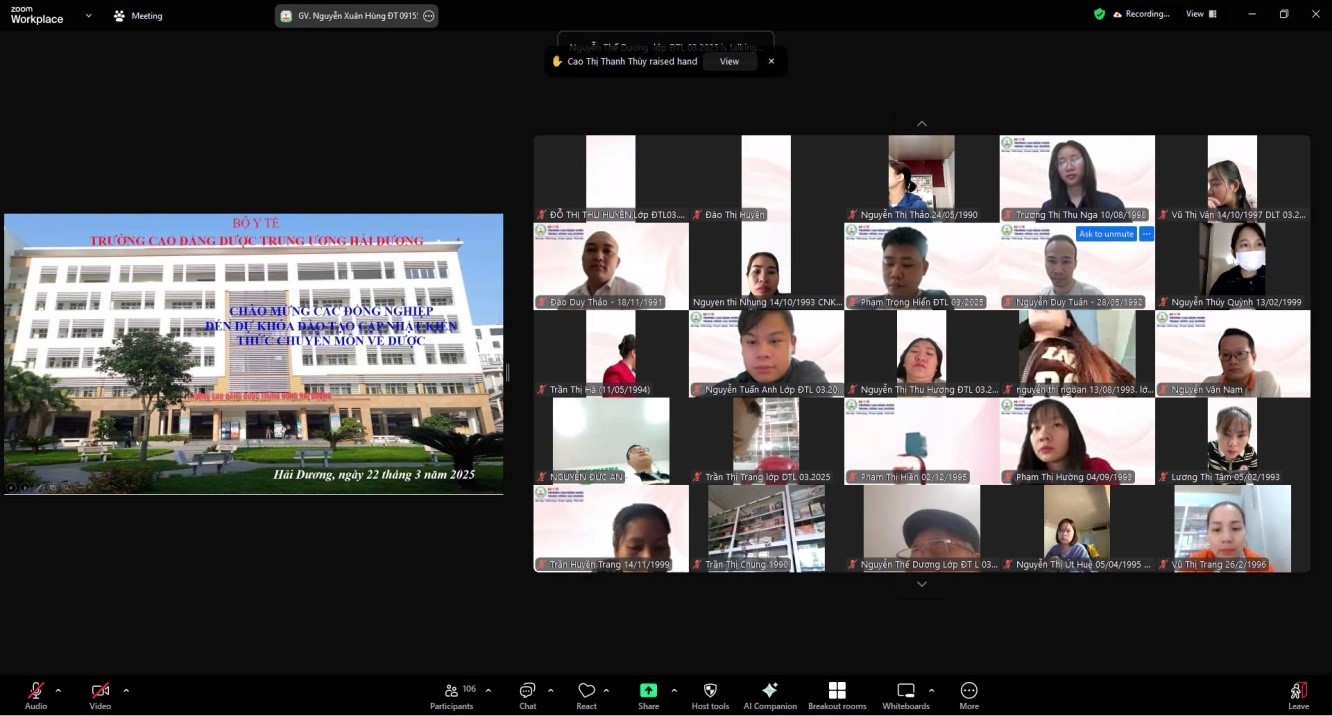
Task: Expand the Video options caret
Action: coord(126,690)
